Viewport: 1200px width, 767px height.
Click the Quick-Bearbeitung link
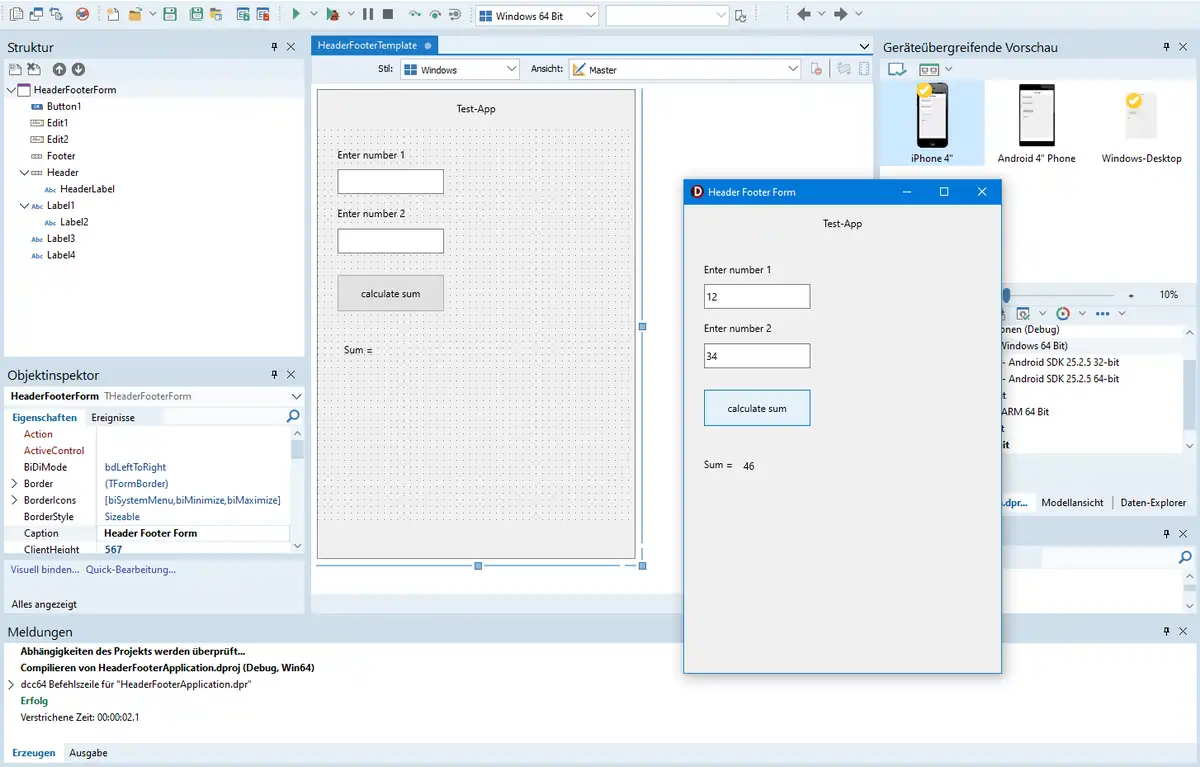click(x=131, y=570)
